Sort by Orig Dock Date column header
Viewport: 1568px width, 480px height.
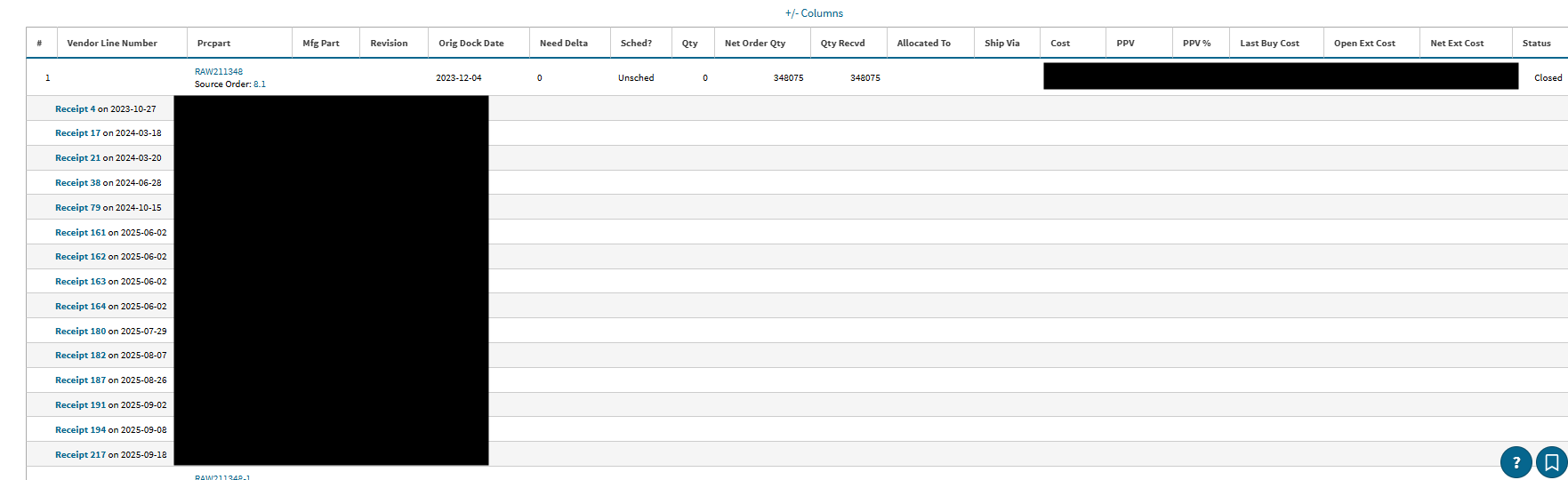[x=470, y=44]
